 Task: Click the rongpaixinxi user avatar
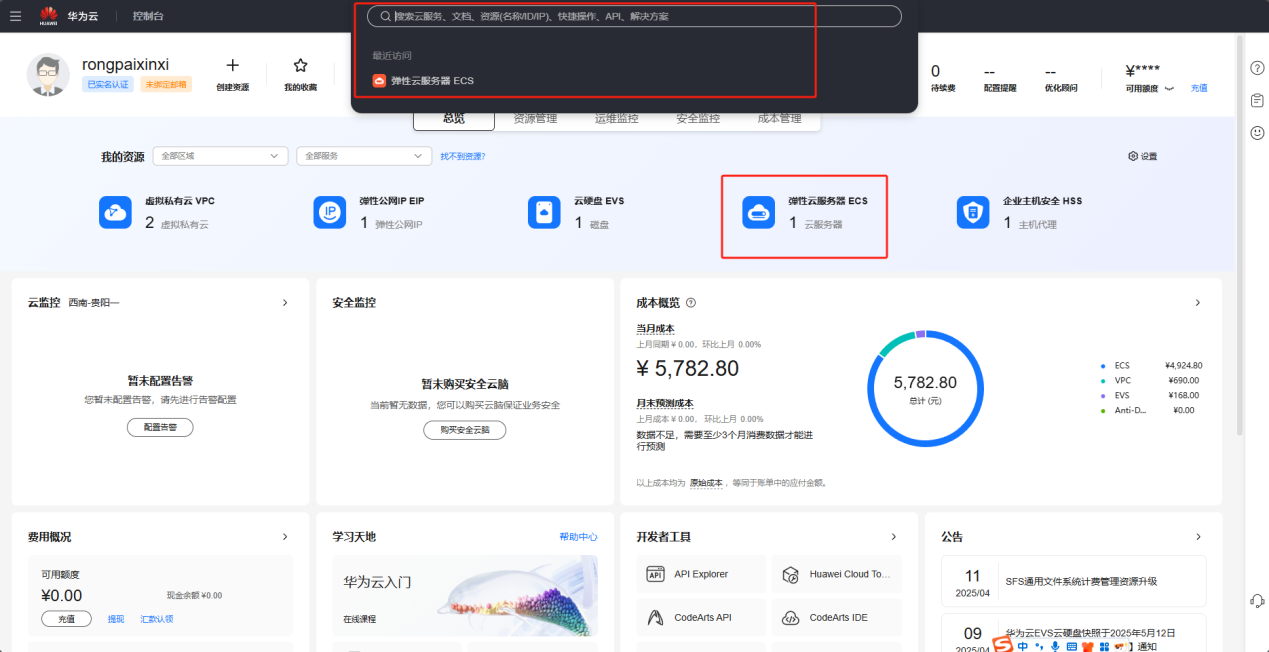point(48,75)
